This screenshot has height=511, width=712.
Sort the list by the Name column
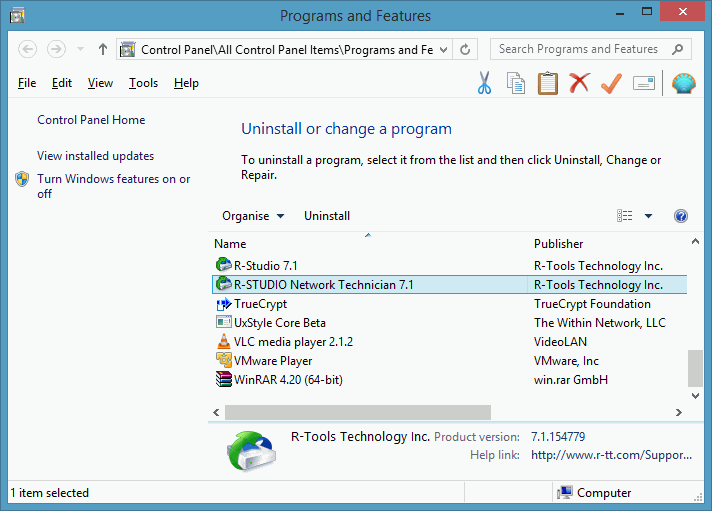point(230,244)
